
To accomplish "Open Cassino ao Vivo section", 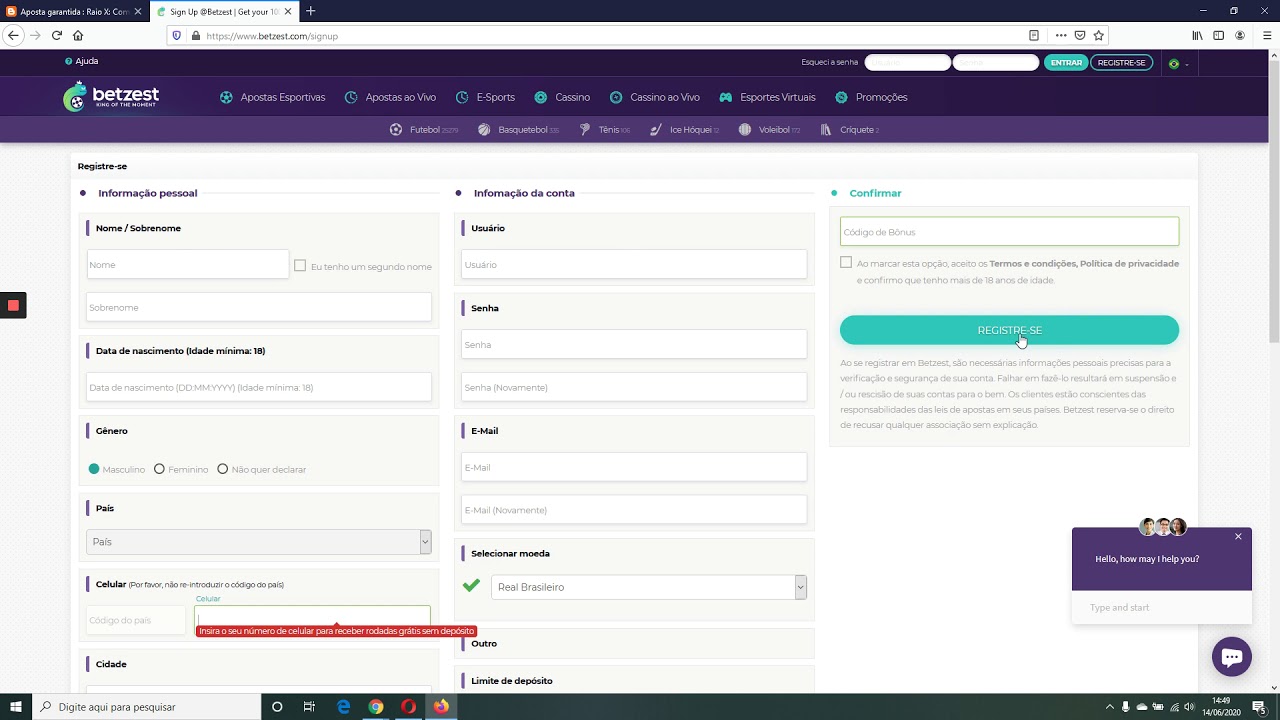I will tap(655, 97).
